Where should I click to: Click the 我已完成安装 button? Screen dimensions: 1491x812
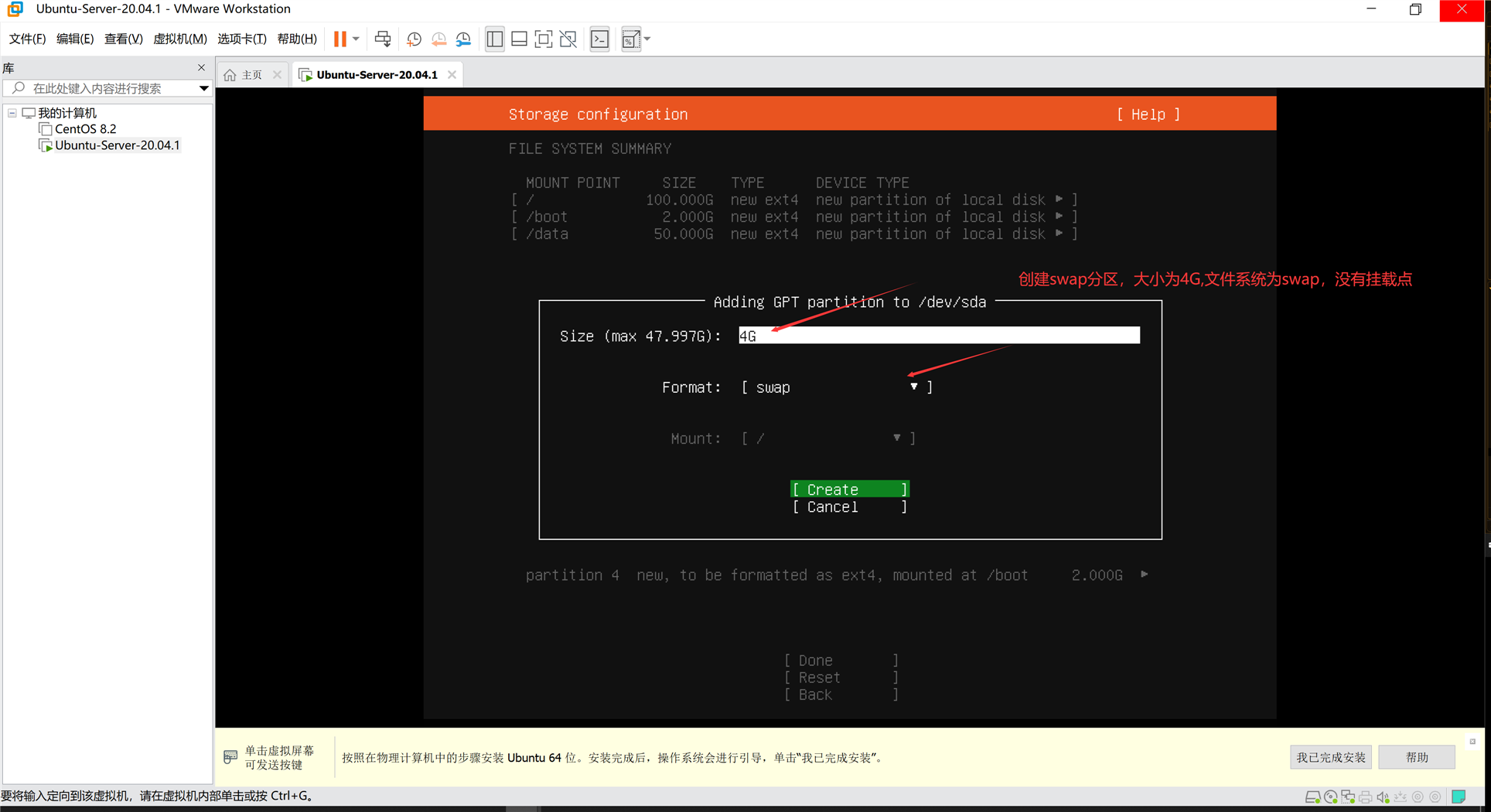tap(1331, 757)
